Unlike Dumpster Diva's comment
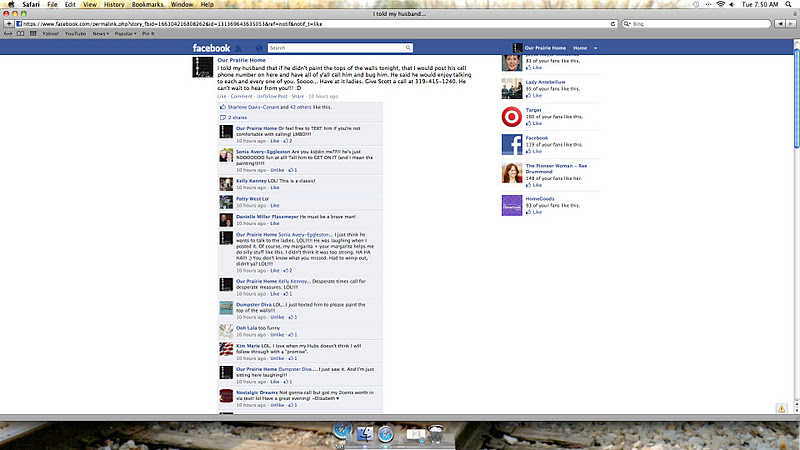The width and height of the screenshot is (800, 450). click(x=277, y=317)
